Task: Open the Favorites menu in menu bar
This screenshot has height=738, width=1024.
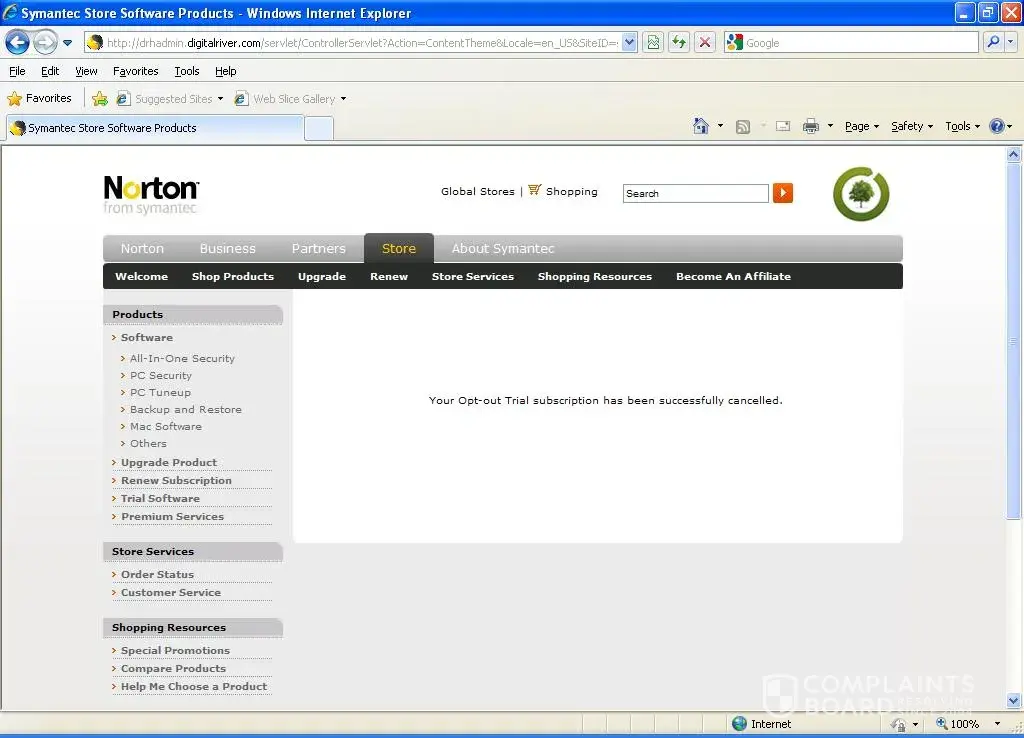Action: tap(135, 71)
